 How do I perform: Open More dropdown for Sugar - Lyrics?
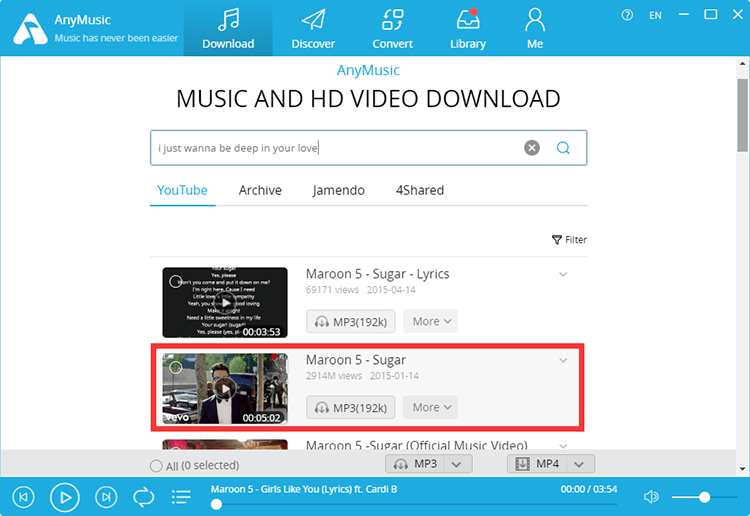[430, 321]
